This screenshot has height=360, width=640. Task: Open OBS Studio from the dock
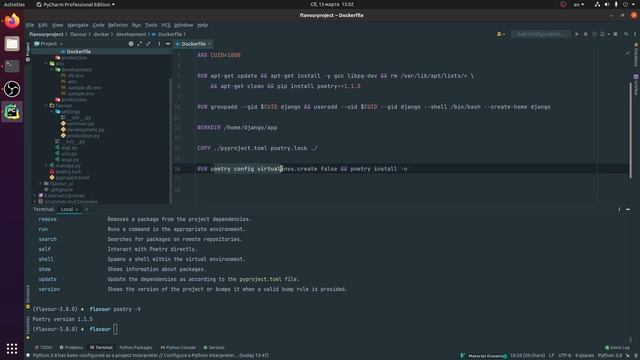[x=12, y=89]
